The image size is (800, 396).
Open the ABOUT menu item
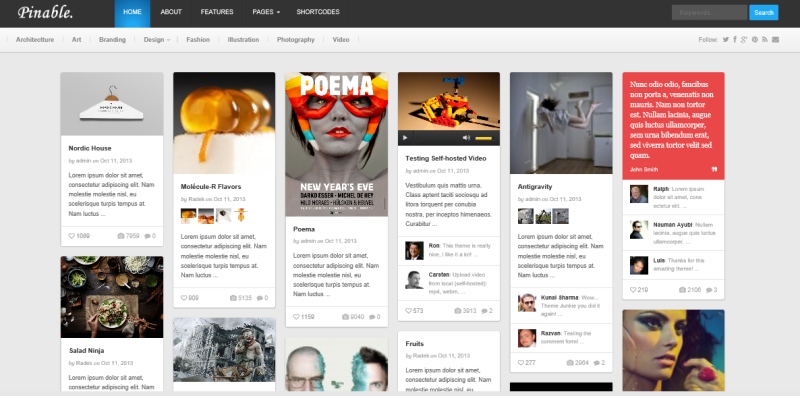[171, 13]
